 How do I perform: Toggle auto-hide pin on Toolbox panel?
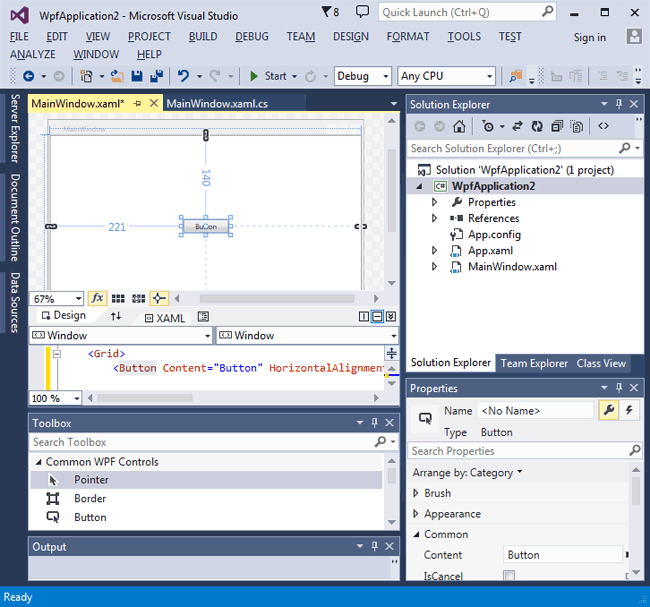coord(375,422)
